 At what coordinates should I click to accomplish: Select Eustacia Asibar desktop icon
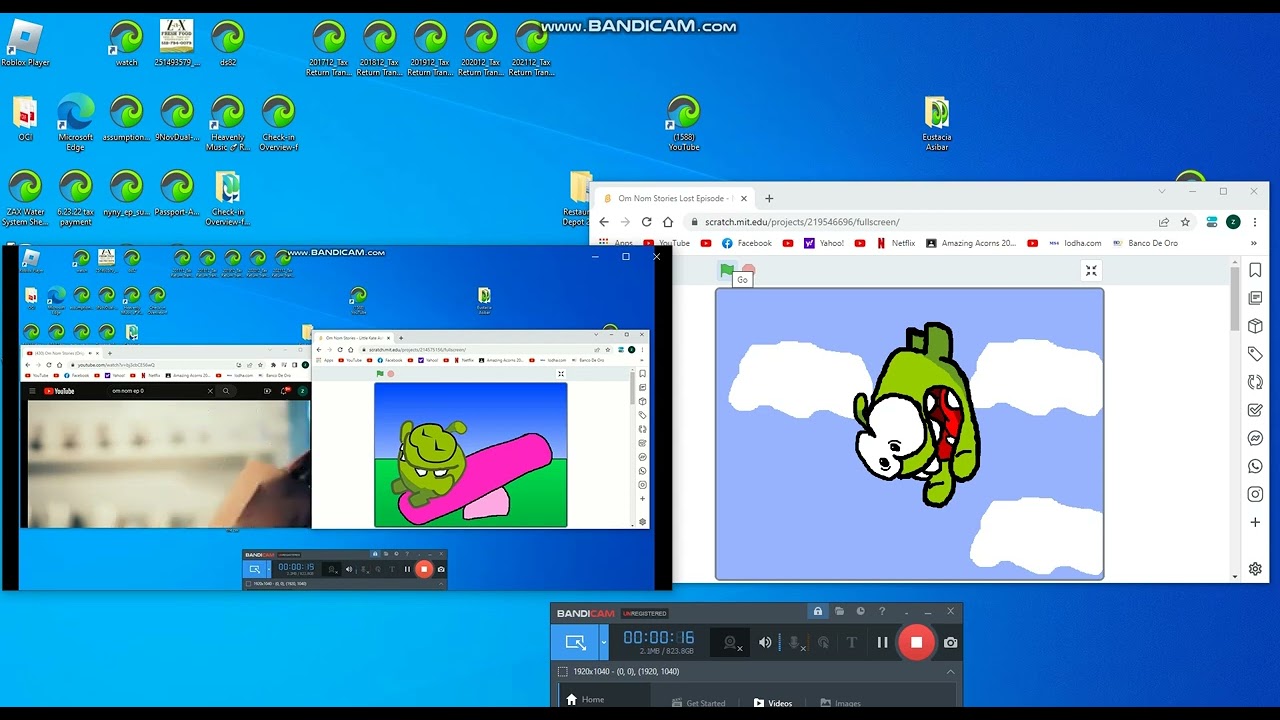click(937, 124)
